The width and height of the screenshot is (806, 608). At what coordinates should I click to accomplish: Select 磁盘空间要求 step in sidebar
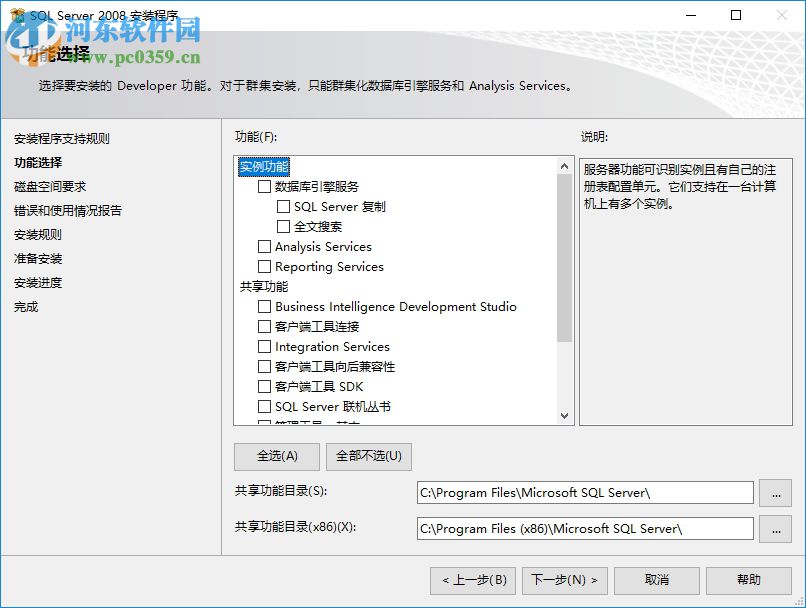coord(51,186)
